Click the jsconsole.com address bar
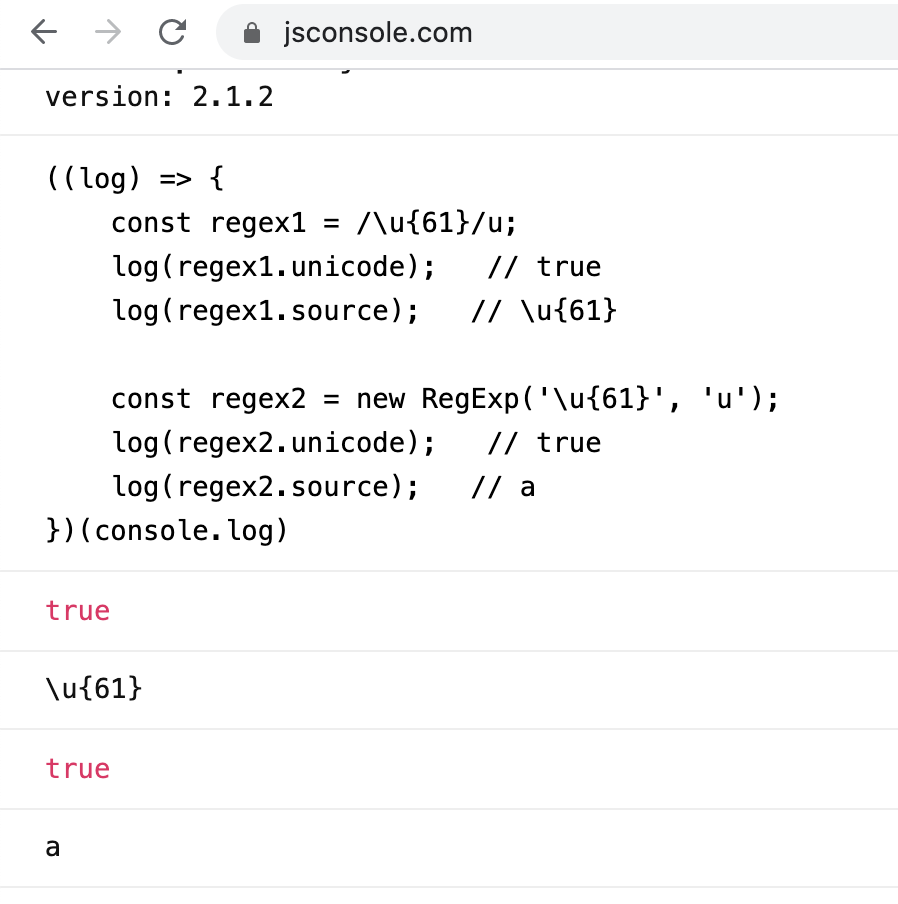 (557, 32)
